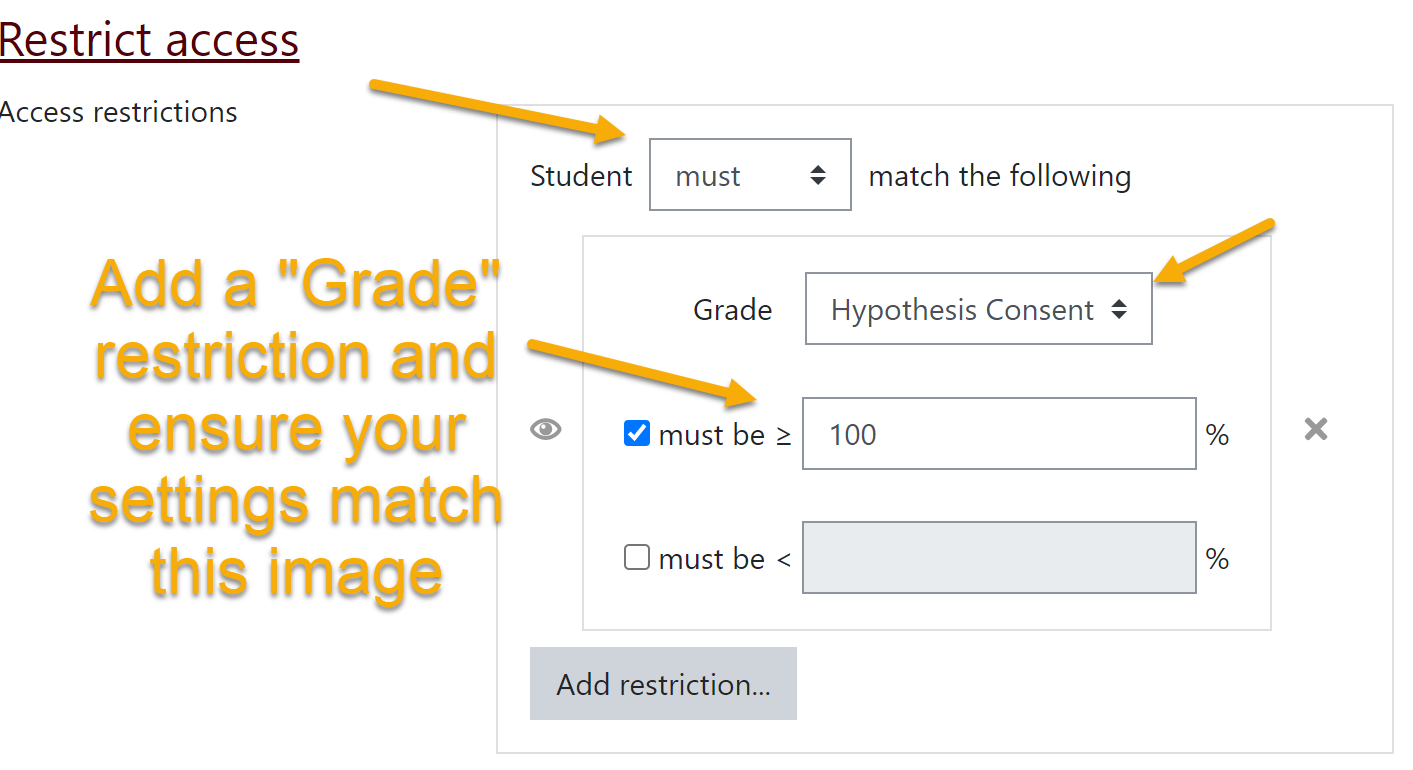Click the orange 'Add a Grade restriction' annotation
Viewport: 1413px width, 770px height.
(x=295, y=430)
